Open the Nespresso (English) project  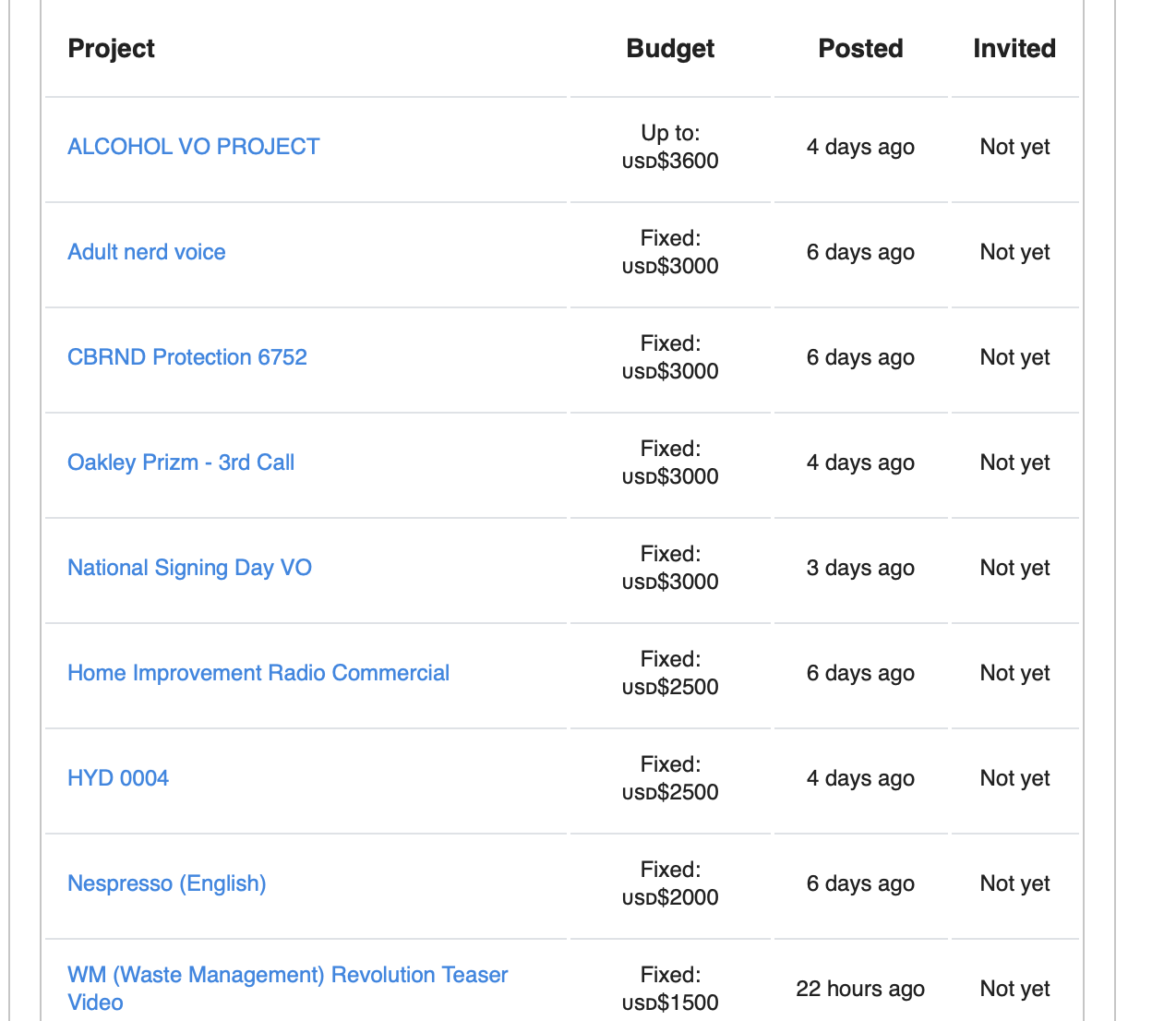click(x=166, y=883)
